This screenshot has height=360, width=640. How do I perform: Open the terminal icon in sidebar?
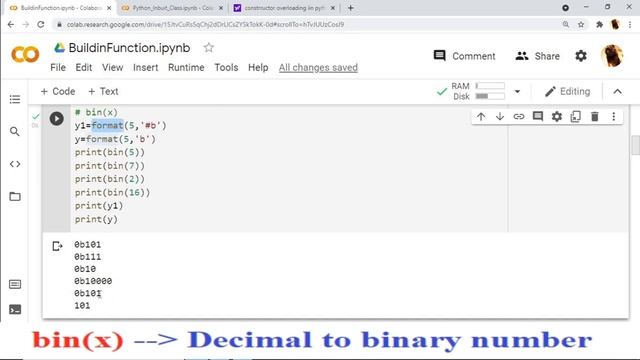pos(15,310)
